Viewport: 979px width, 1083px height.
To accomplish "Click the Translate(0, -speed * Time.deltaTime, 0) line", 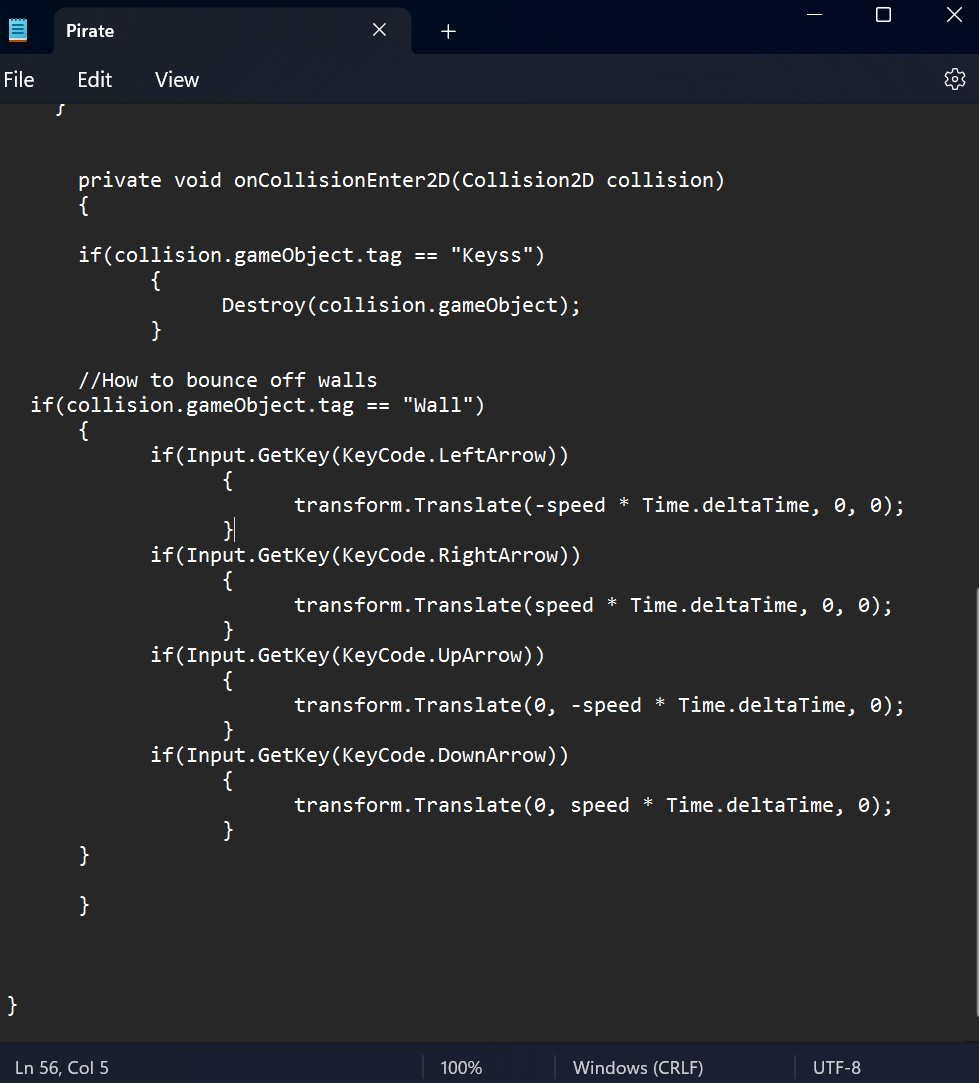I will coord(599,706).
